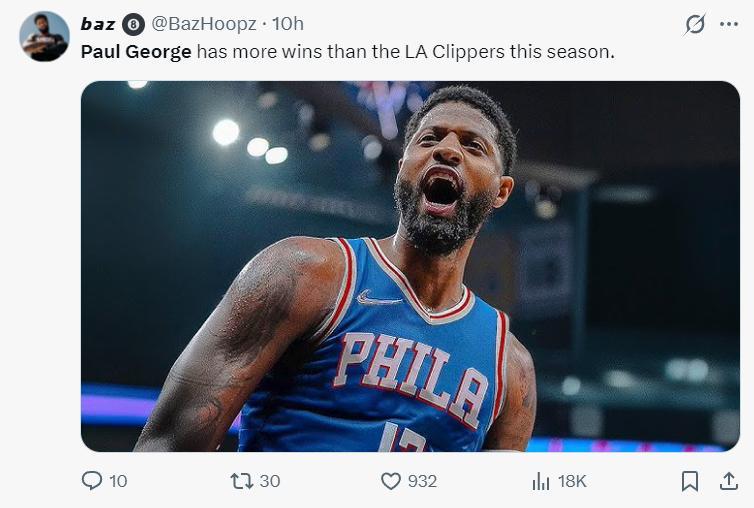Click the reply speech bubble icon
754x508 pixels.
[x=92, y=481]
